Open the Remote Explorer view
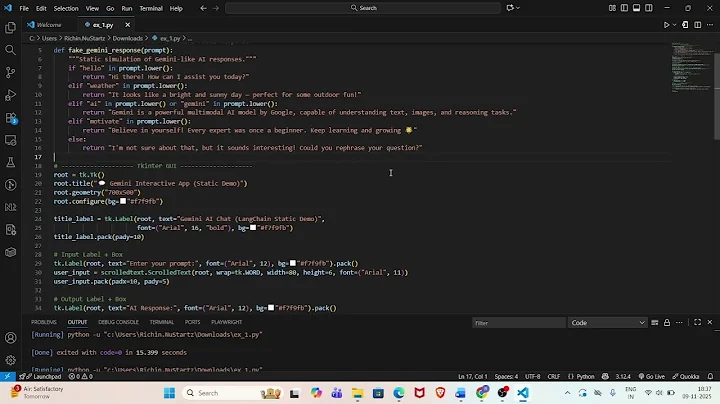Viewport: 720px width, 404px height. pyautogui.click(x=10, y=140)
